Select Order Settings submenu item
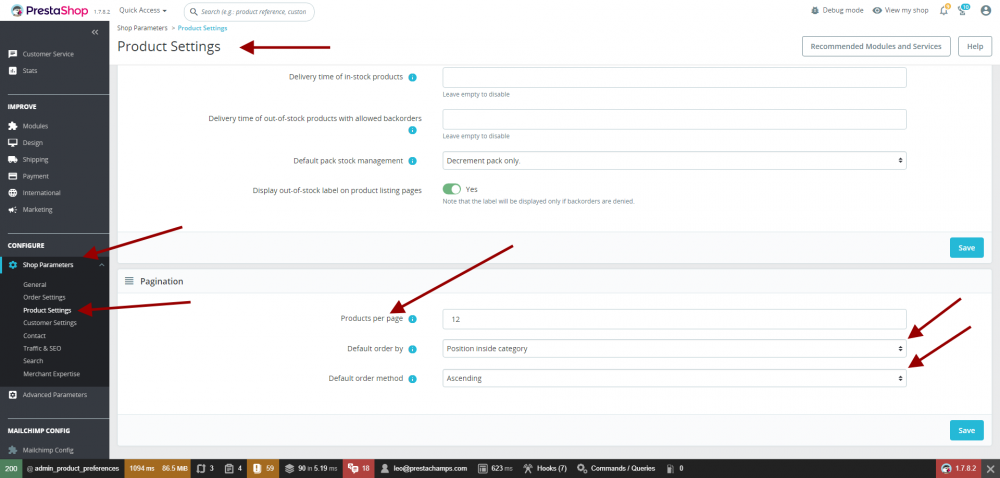Screen dimensions: 1000x478 44,297
